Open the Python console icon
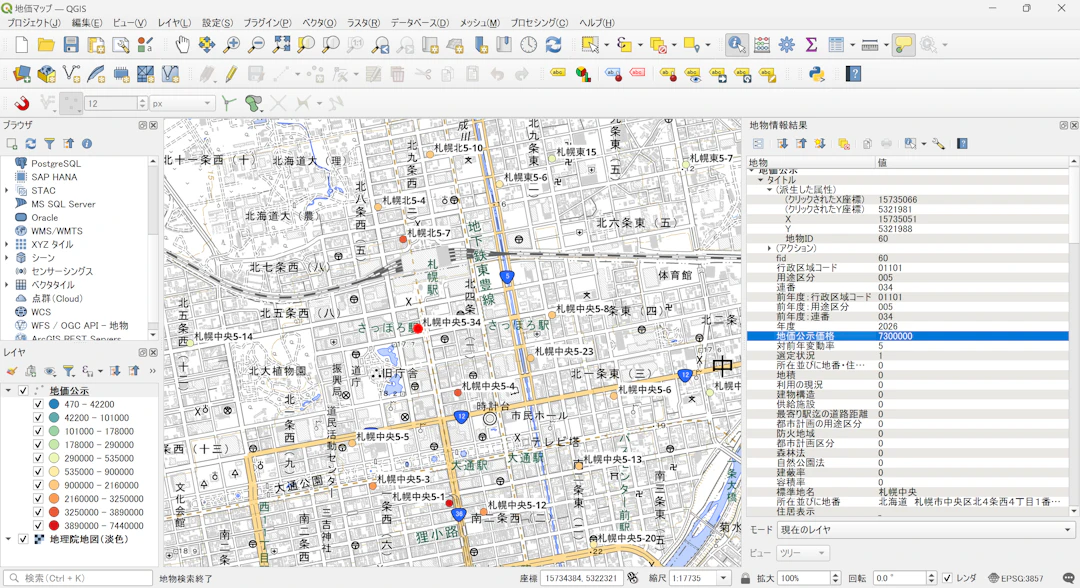 click(x=817, y=74)
